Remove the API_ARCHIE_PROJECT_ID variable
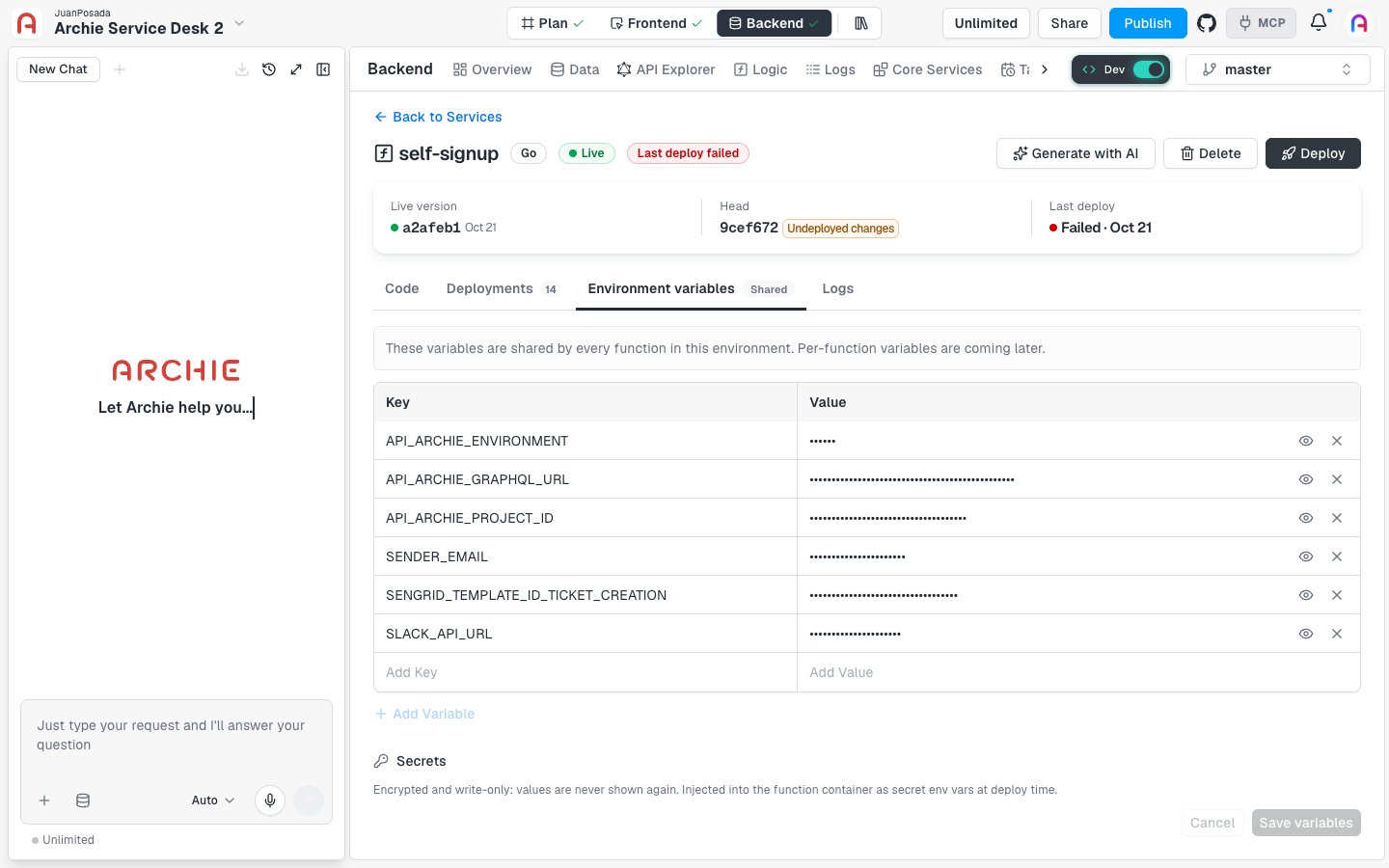Screen dimensions: 1389x868 pyautogui.click(x=1337, y=518)
